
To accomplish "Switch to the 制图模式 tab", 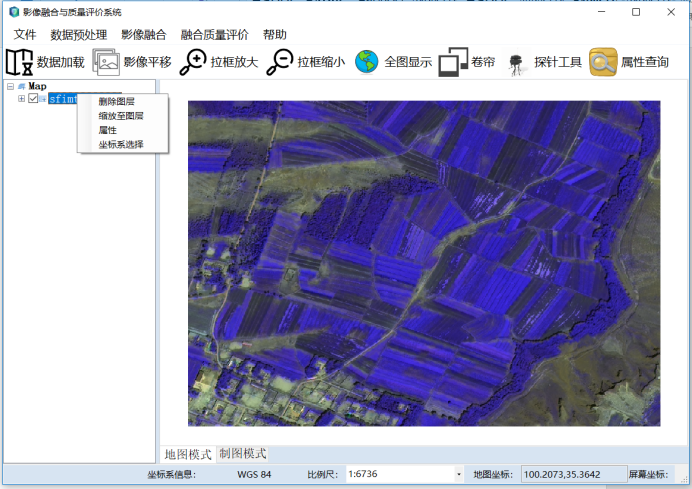I will click(243, 454).
